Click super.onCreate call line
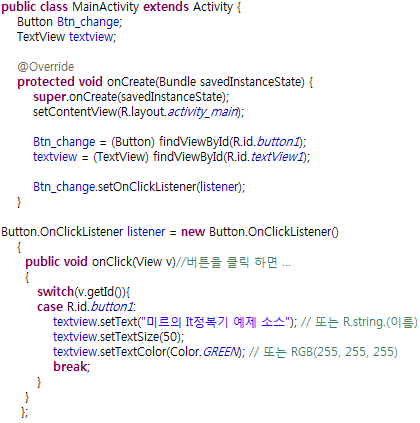 pos(131,97)
